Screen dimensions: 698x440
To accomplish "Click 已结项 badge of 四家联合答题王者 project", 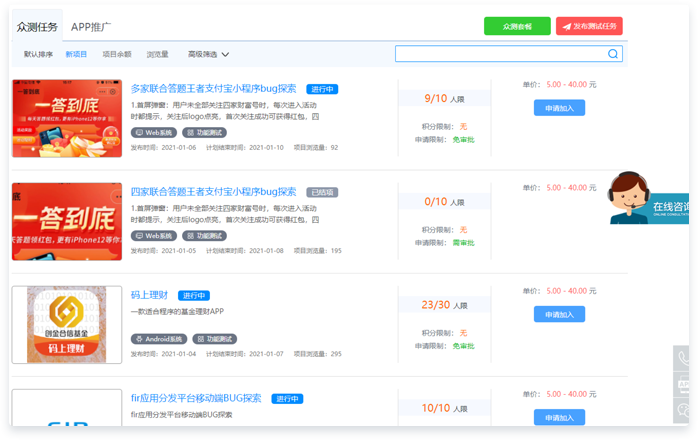I will click(x=322, y=192).
